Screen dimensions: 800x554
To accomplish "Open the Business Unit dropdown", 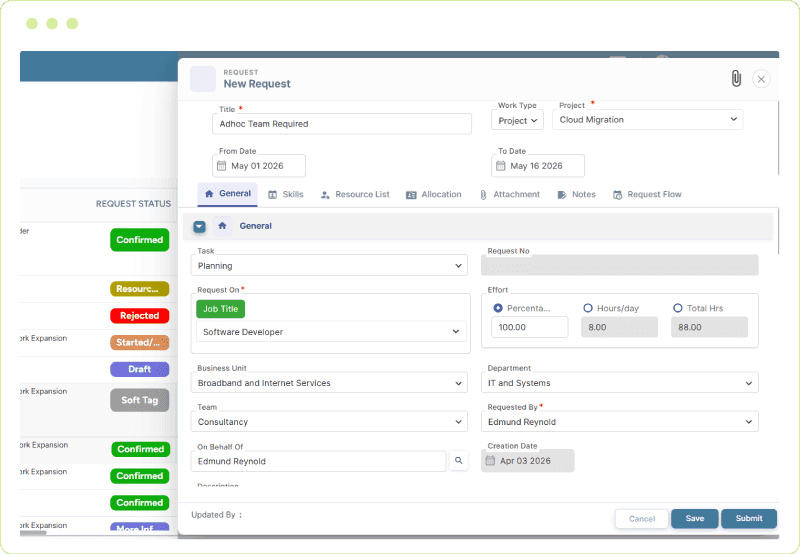I will click(x=329, y=383).
